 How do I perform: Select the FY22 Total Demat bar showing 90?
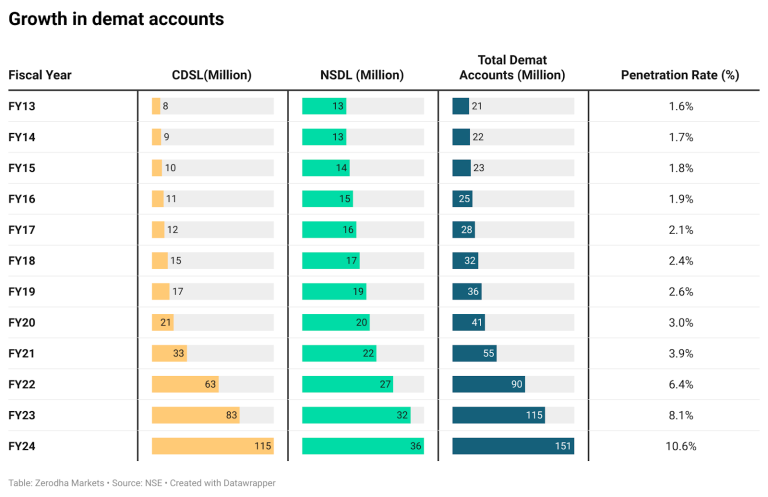pyautogui.click(x=488, y=384)
